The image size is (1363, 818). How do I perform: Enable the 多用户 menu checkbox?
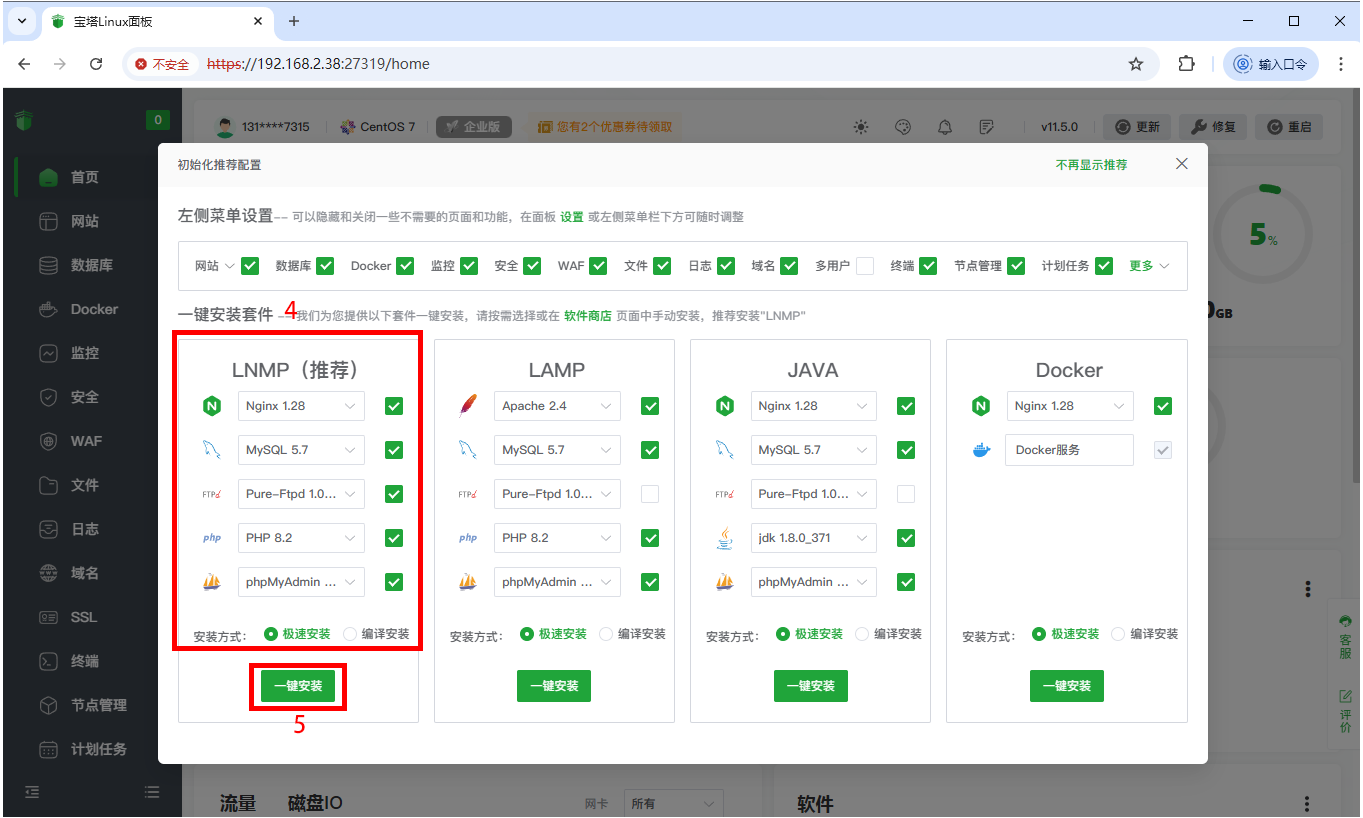(865, 266)
